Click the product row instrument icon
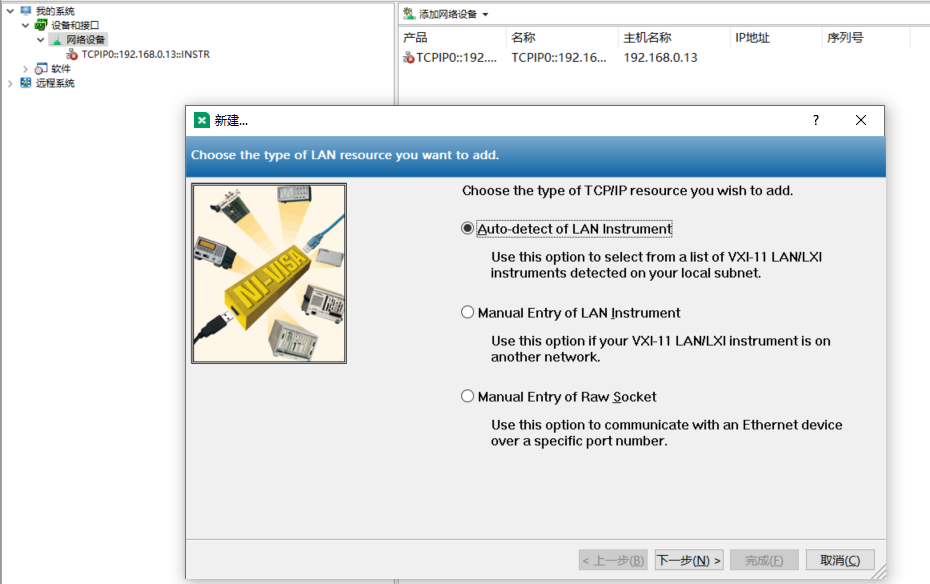Screen dimensions: 930x584 click(409, 58)
